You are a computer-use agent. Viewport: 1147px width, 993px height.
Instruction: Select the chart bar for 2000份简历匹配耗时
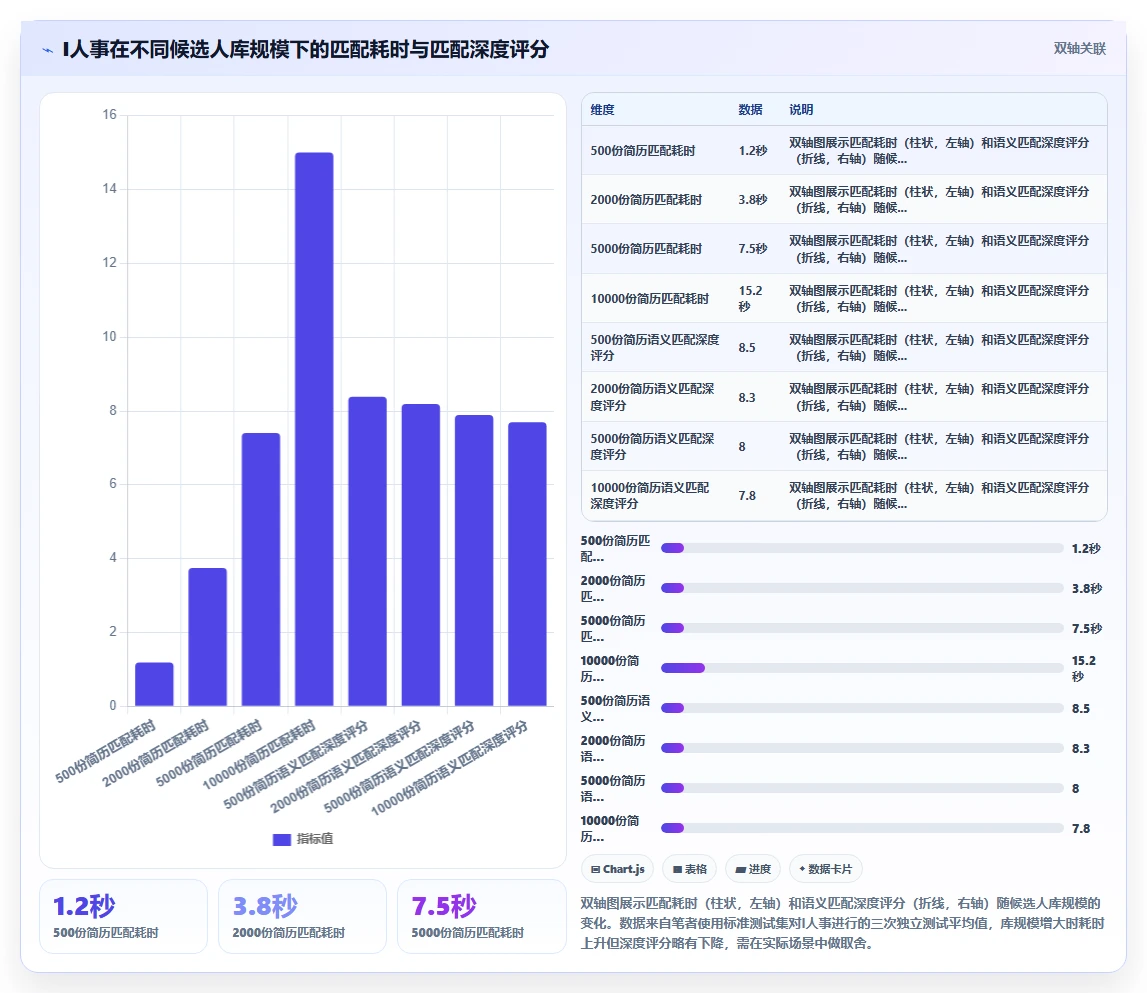coord(208,637)
